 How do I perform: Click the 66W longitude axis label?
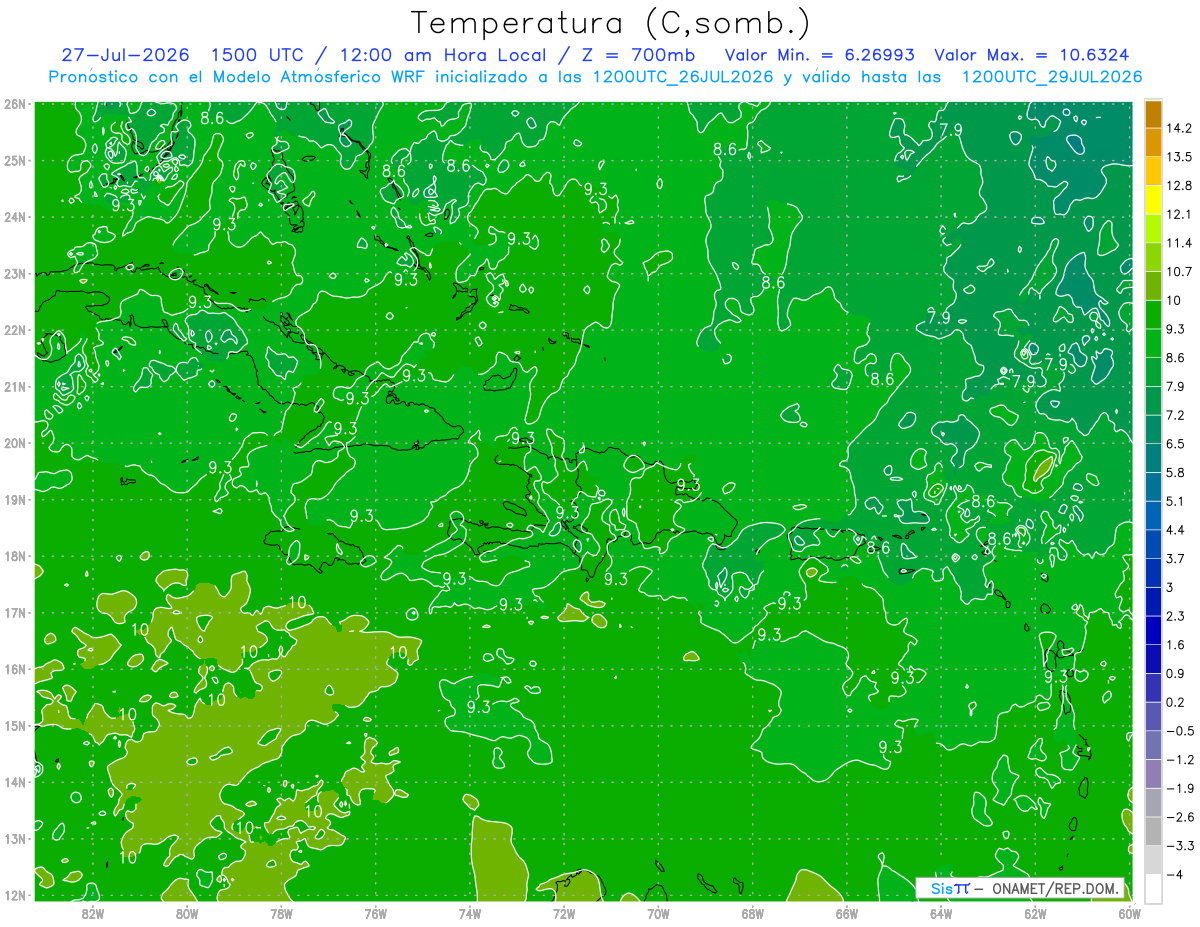pyautogui.click(x=846, y=913)
